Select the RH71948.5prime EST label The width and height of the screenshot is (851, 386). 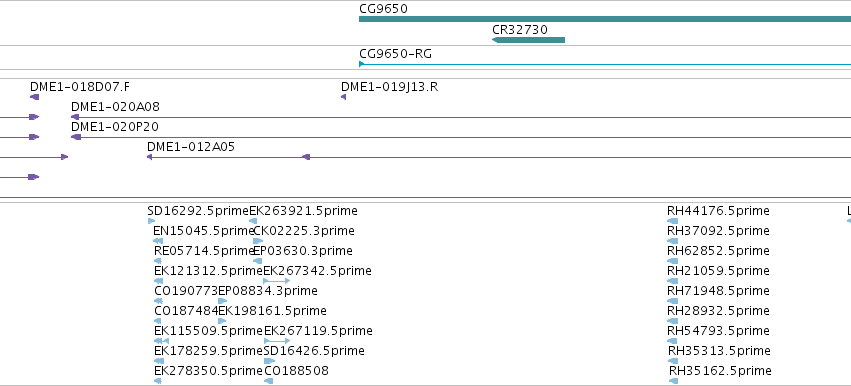pyautogui.click(x=718, y=290)
